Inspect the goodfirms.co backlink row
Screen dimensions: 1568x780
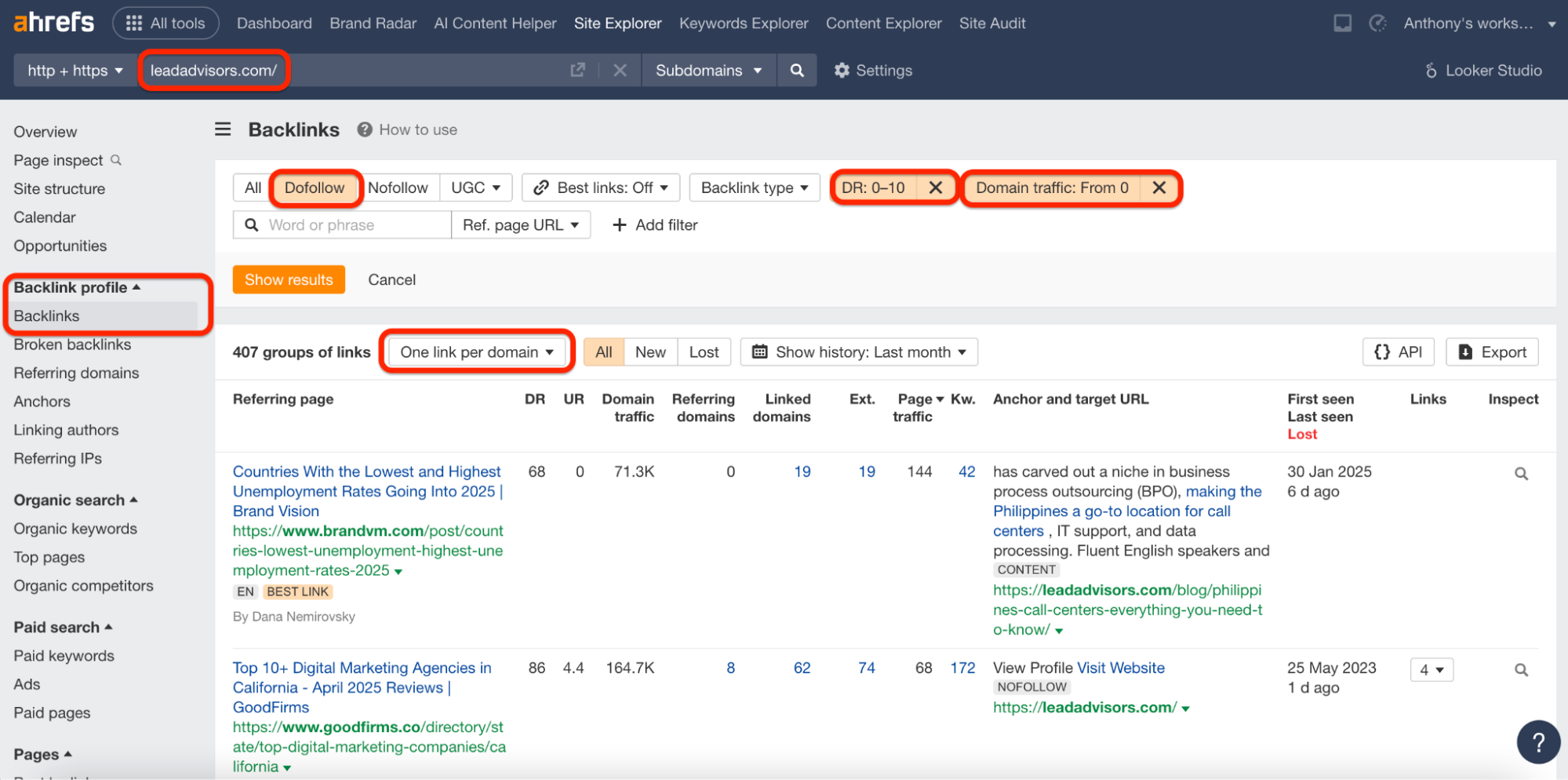coord(1521,670)
